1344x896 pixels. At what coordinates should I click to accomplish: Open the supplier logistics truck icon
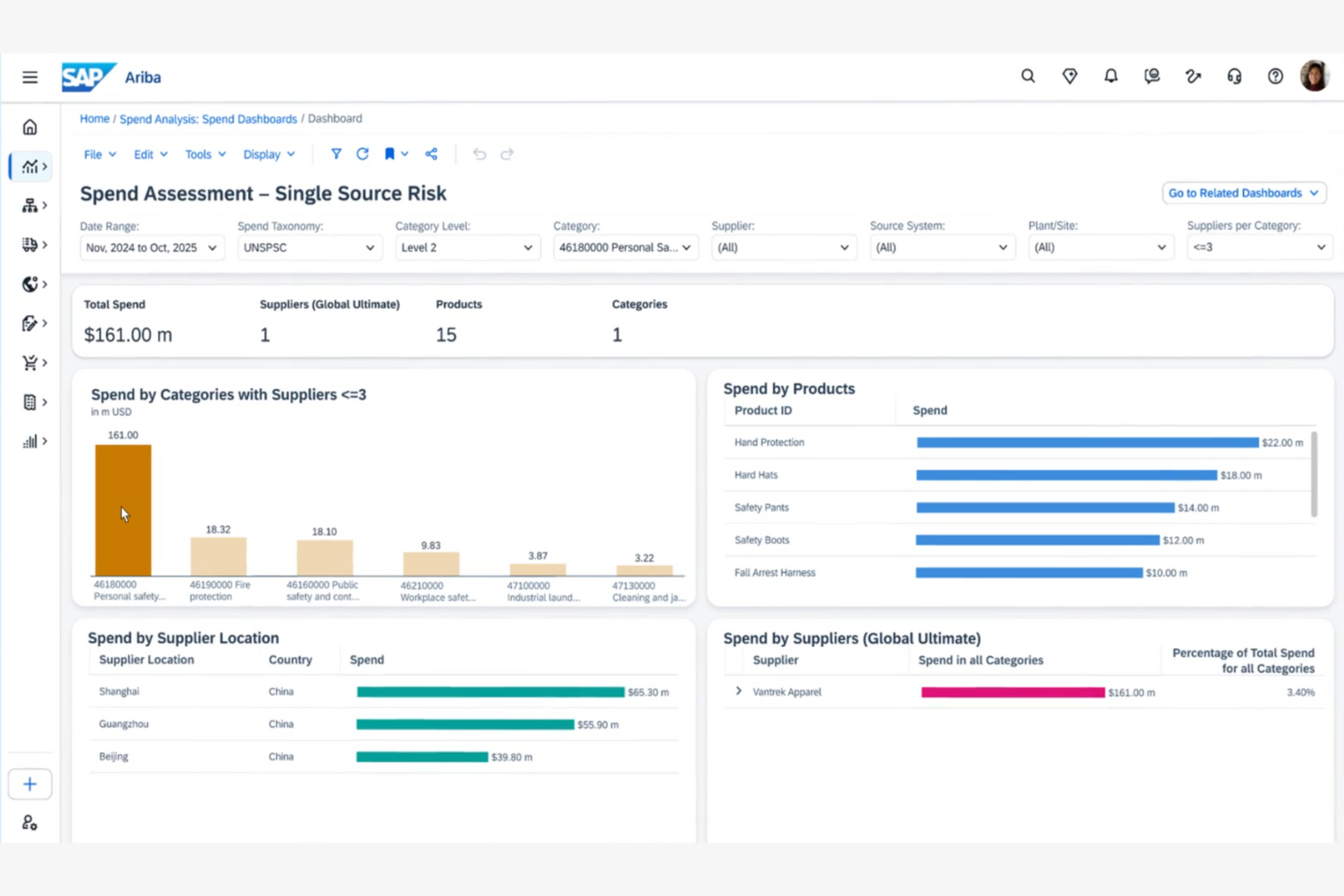[29, 244]
